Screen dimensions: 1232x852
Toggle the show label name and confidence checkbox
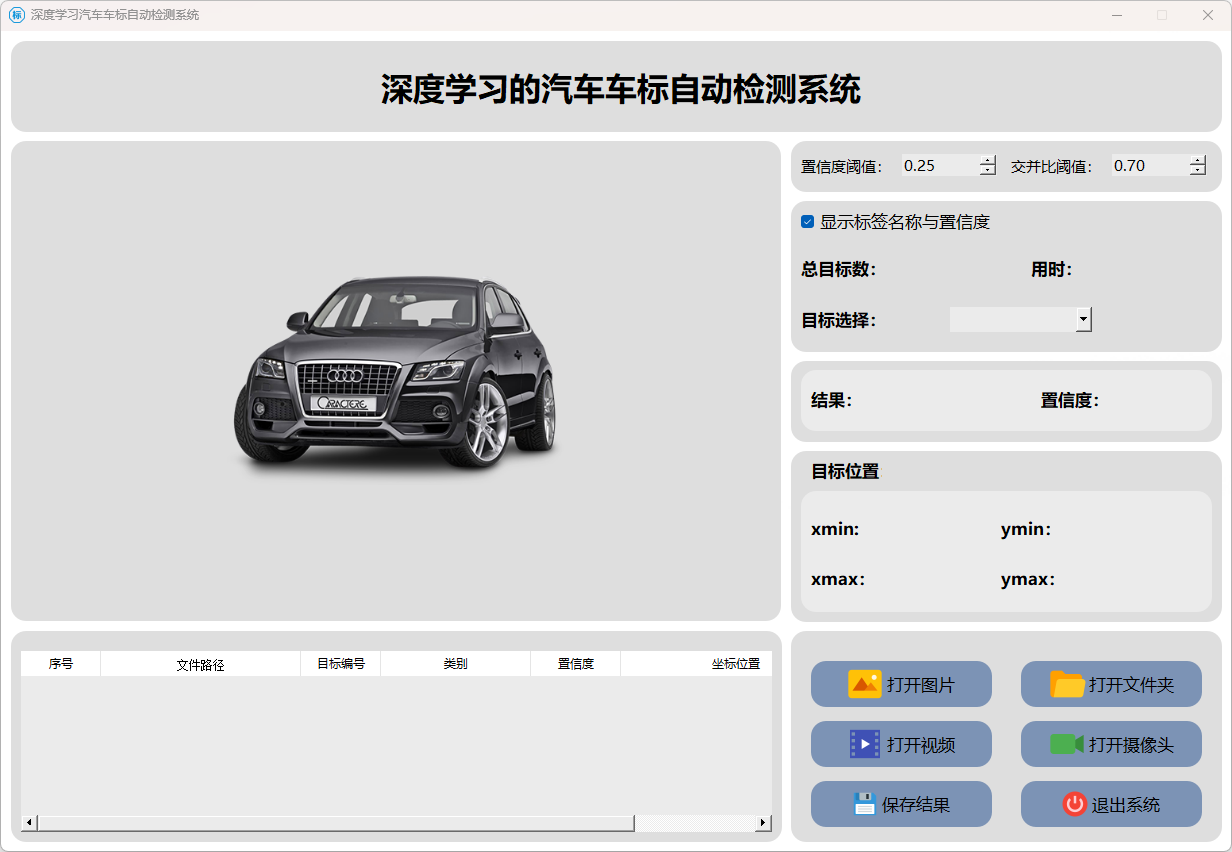[807, 222]
